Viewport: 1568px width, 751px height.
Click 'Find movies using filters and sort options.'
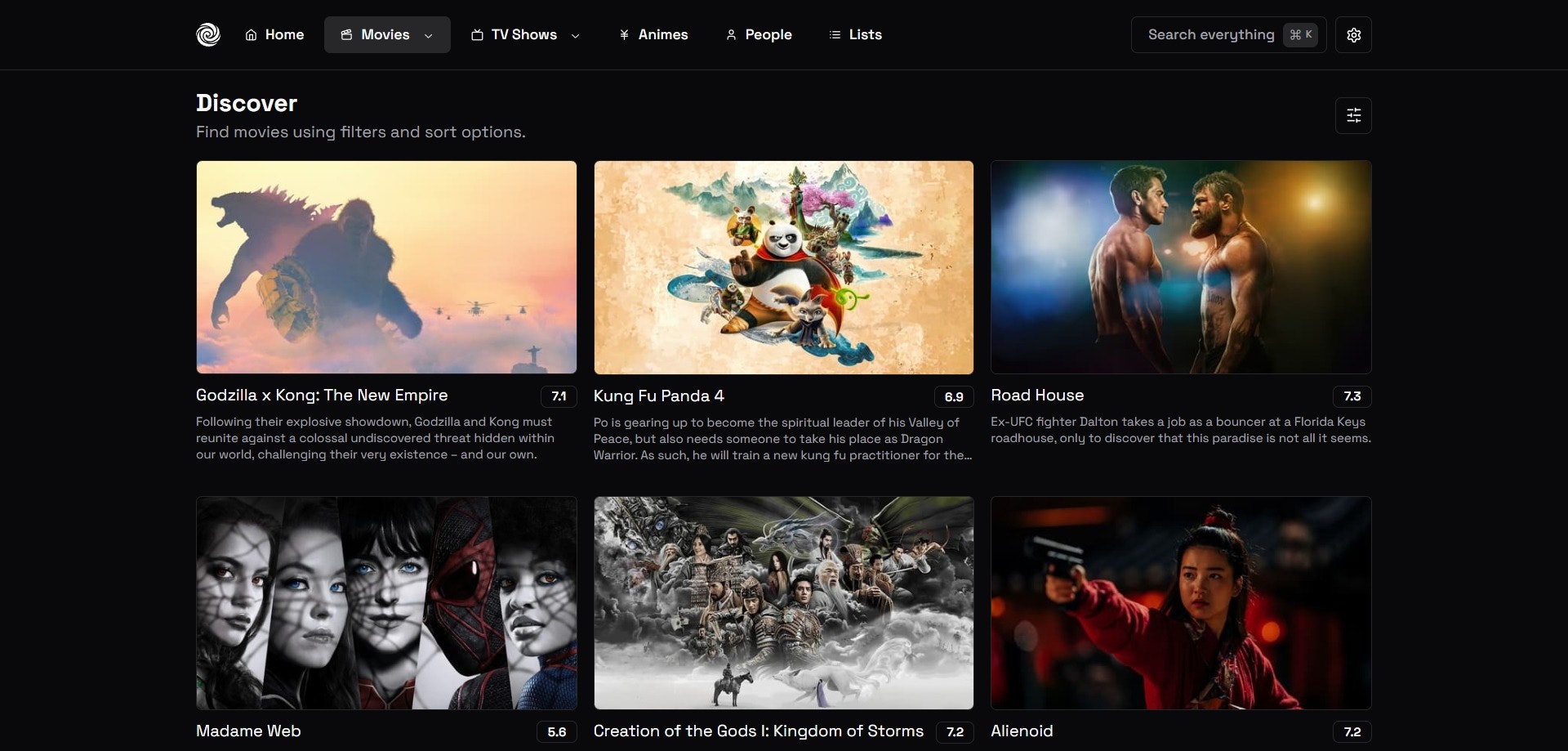361,132
